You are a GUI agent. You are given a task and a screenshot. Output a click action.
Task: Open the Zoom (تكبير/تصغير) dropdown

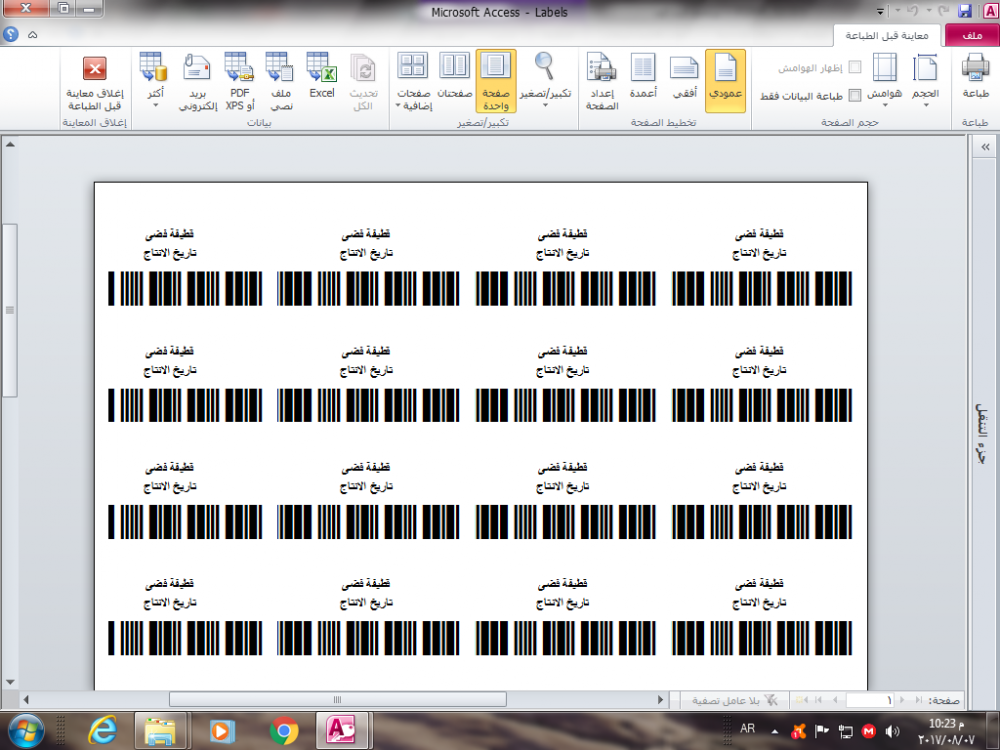coord(545,79)
